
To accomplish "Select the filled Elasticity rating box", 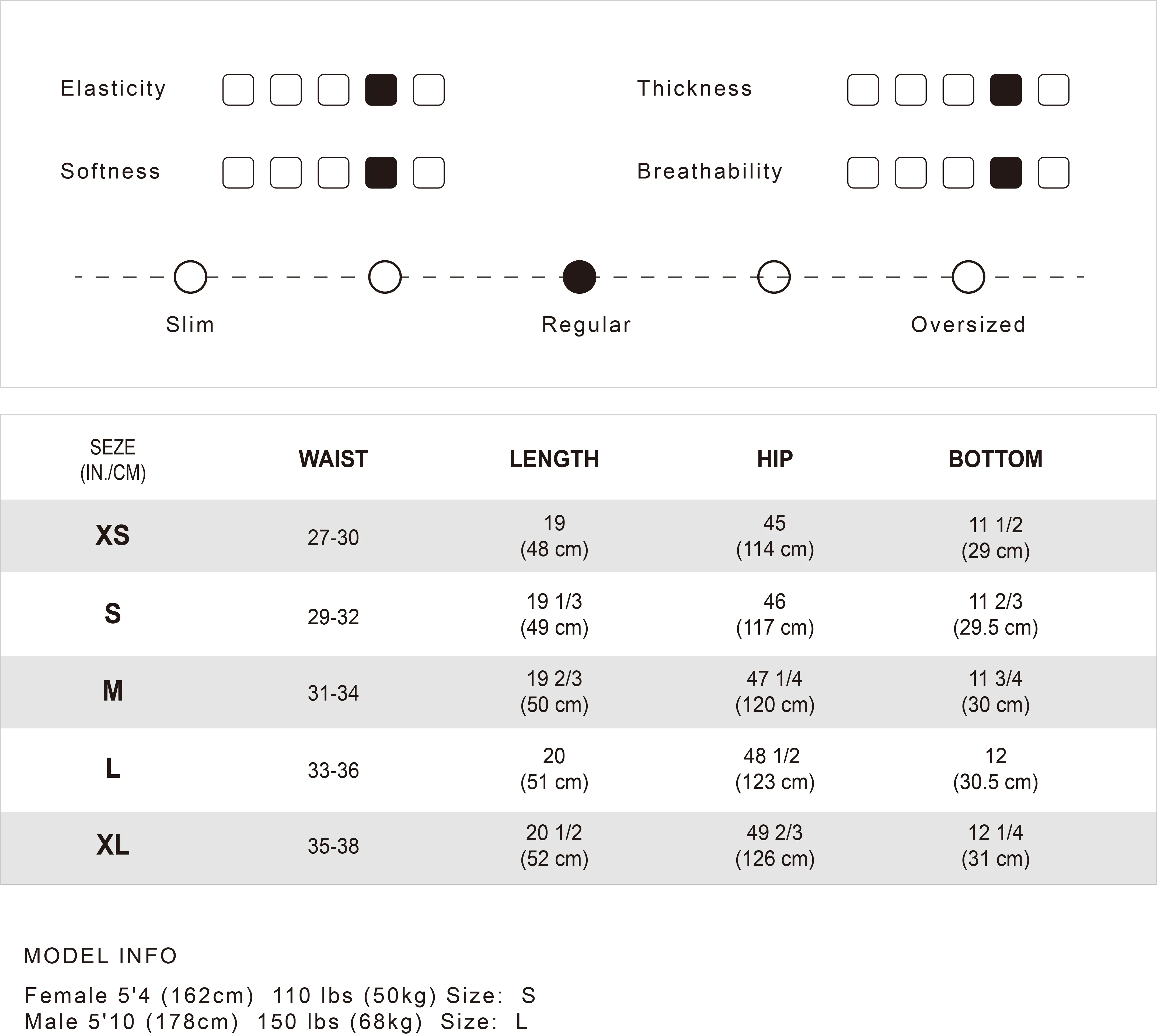I will pyautogui.click(x=381, y=90).
